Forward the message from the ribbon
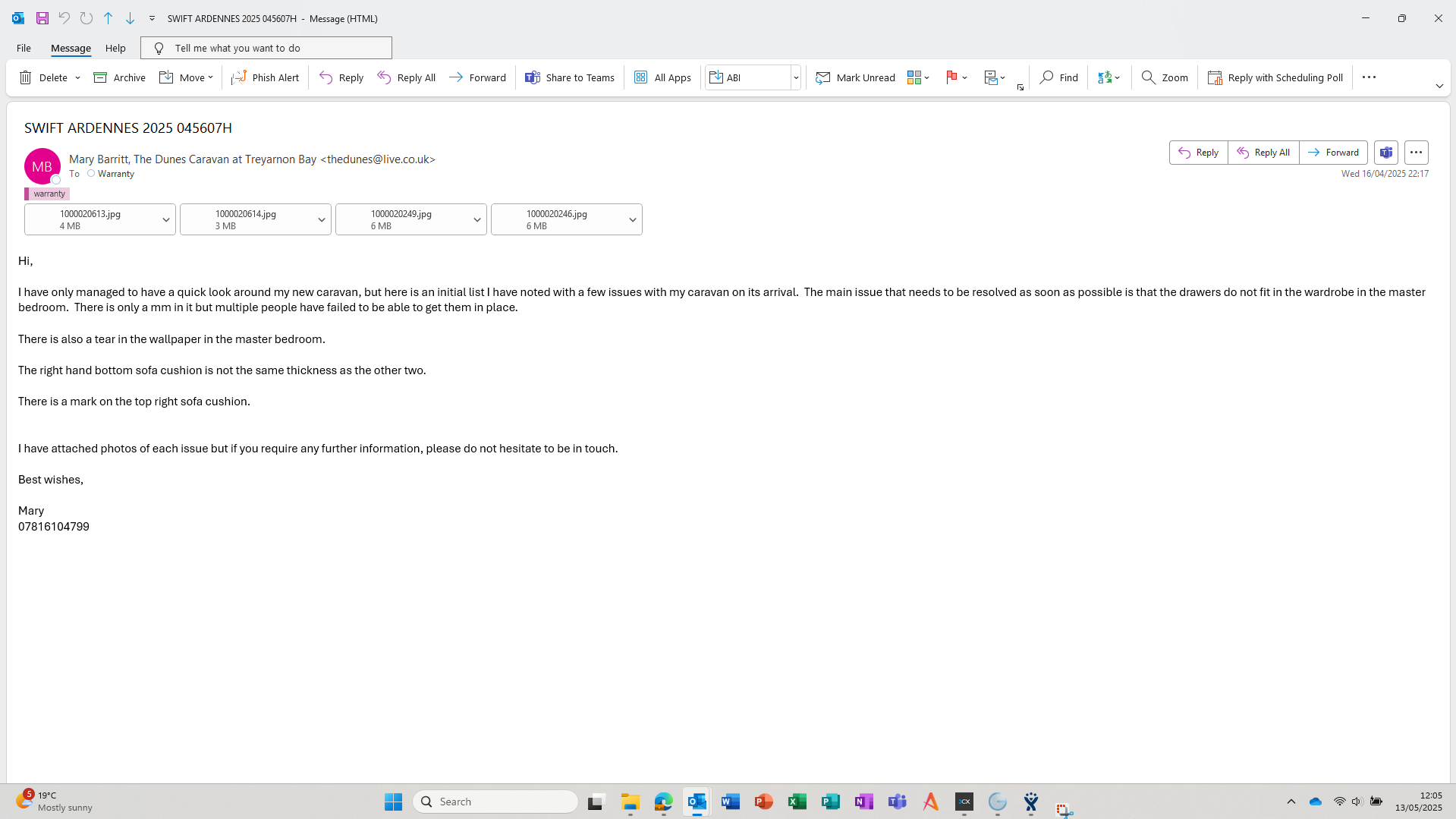Image resolution: width=1456 pixels, height=819 pixels. (x=477, y=77)
